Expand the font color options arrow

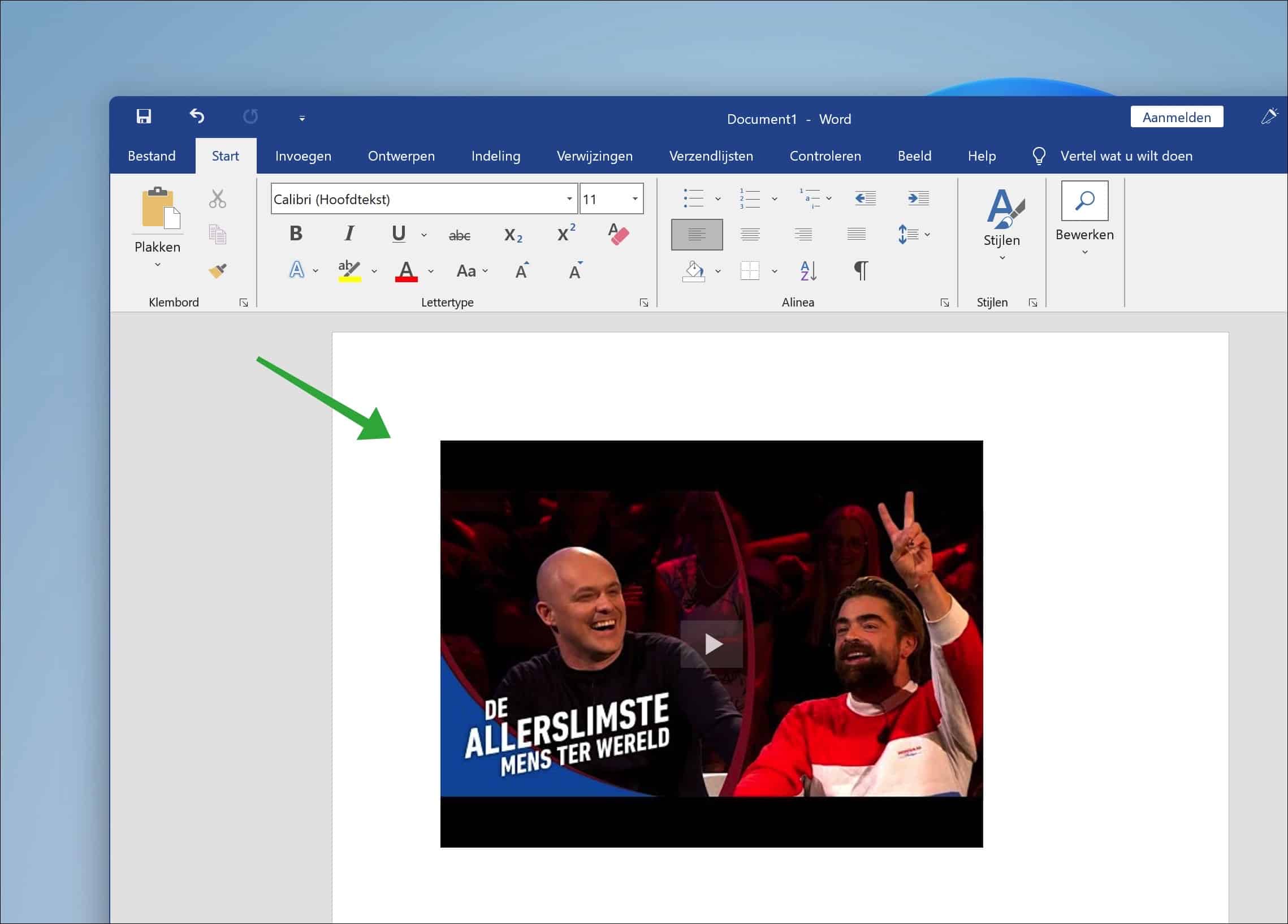coord(430,271)
